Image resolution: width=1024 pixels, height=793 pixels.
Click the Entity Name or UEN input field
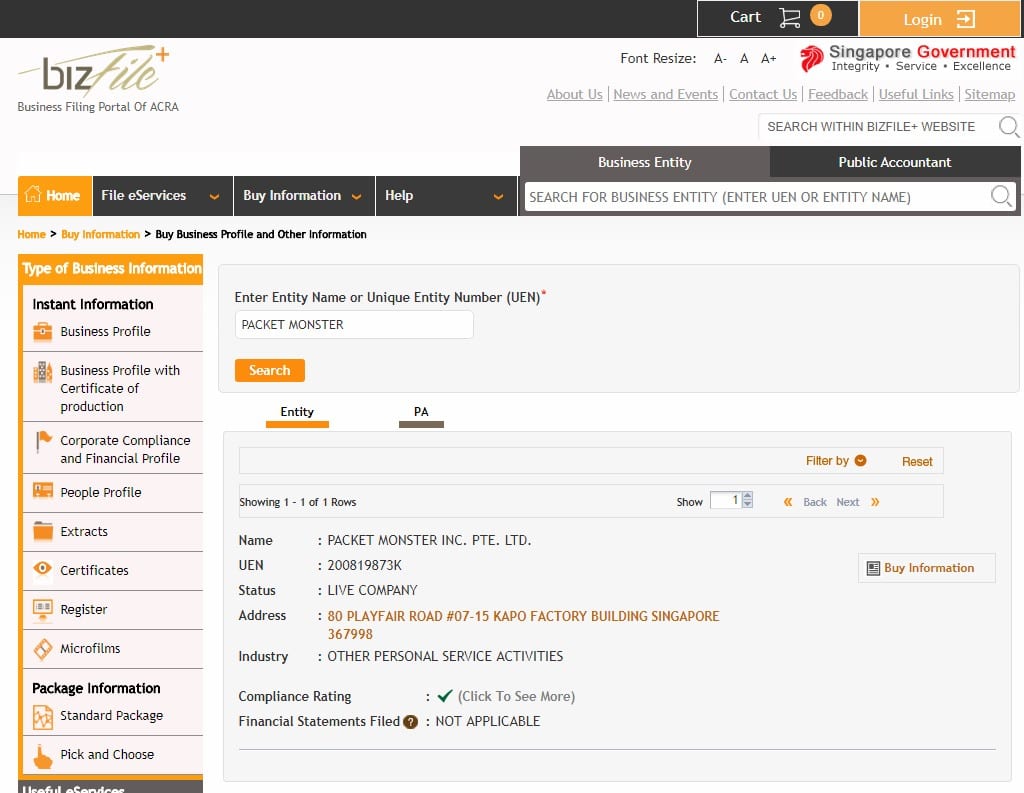click(354, 325)
